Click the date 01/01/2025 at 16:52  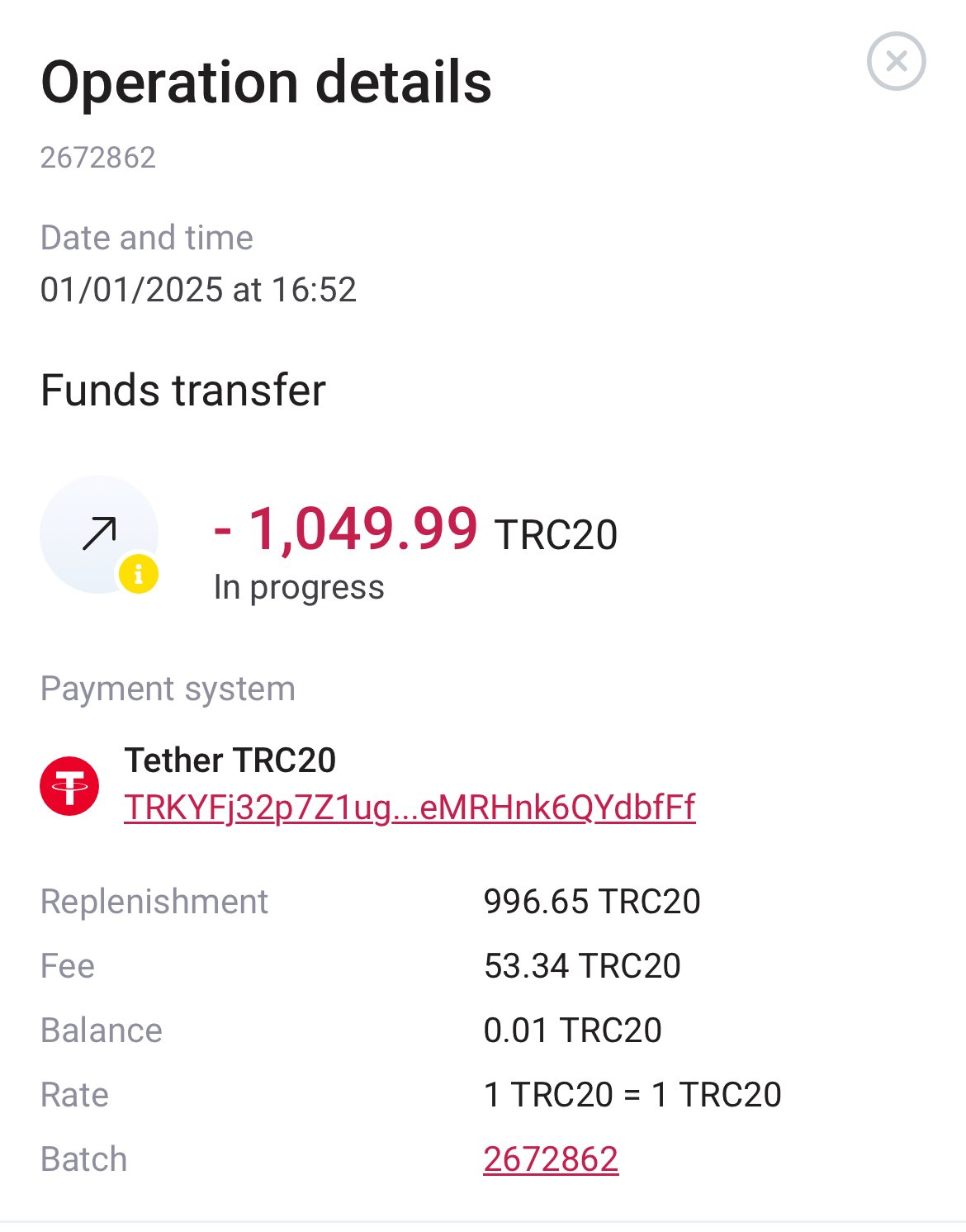(x=198, y=290)
